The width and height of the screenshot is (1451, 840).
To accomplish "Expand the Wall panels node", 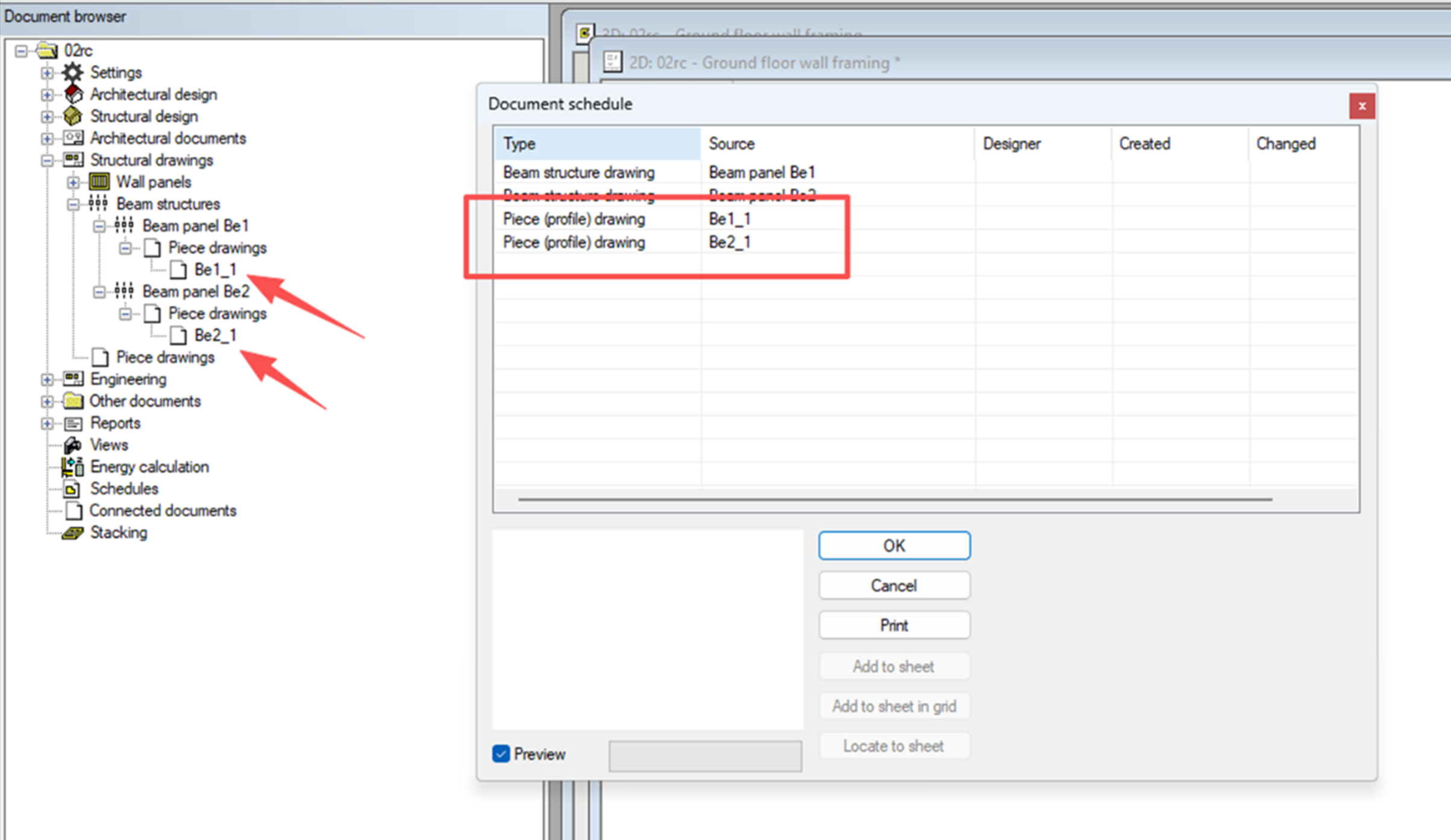I will [x=73, y=182].
